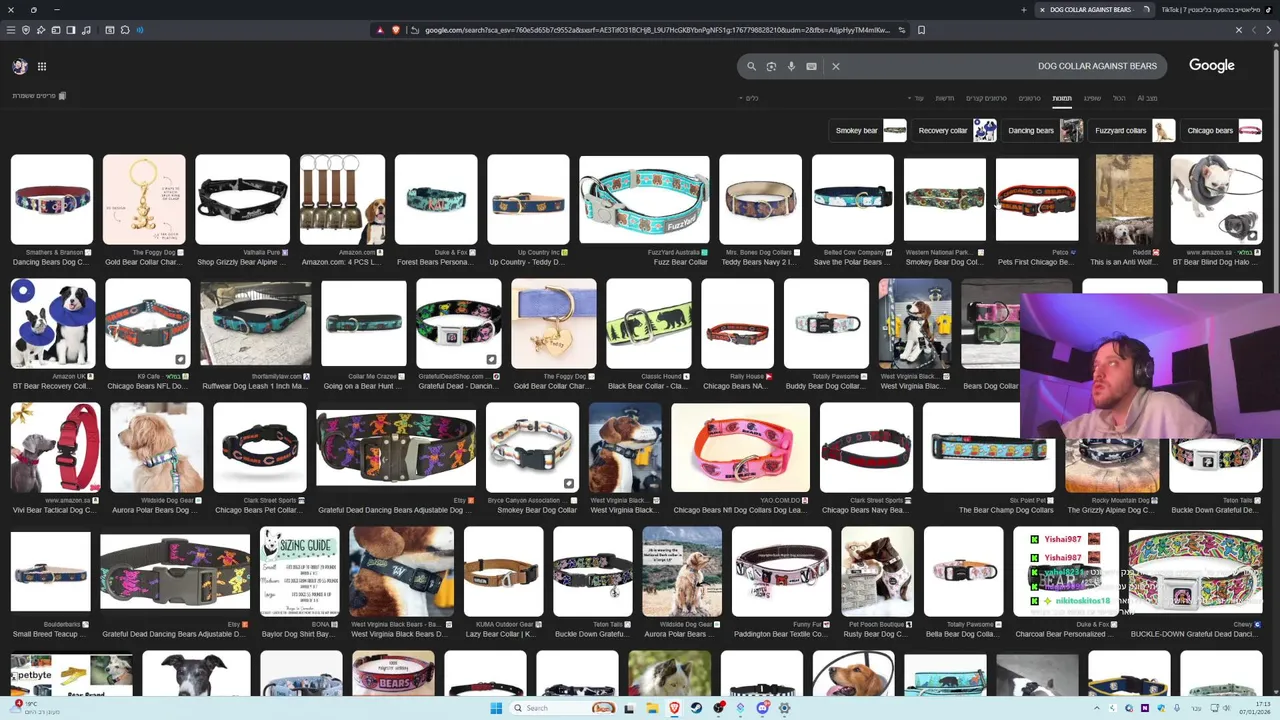Screen dimensions: 1280x720
Task: Filter by the Chicago bears chip
Action: [1223, 130]
